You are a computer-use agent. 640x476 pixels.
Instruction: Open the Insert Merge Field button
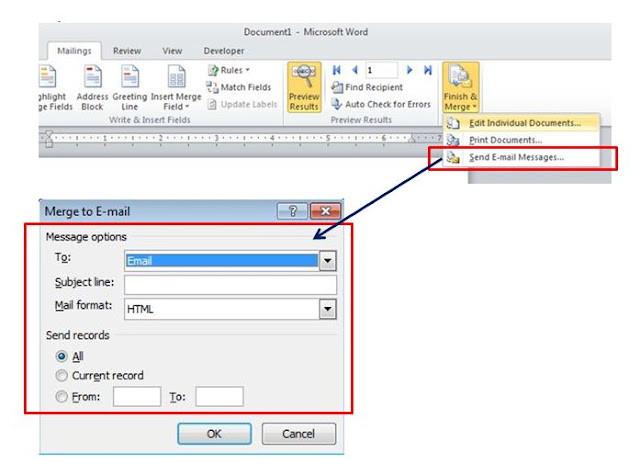tap(176, 88)
